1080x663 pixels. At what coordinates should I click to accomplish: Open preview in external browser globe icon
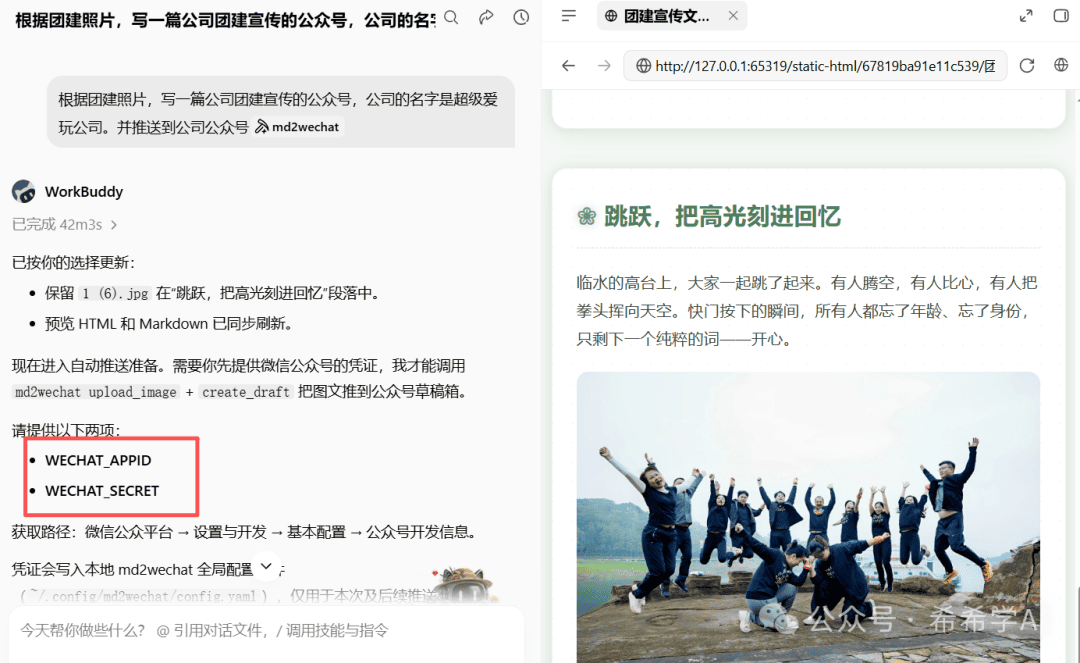click(x=1061, y=65)
